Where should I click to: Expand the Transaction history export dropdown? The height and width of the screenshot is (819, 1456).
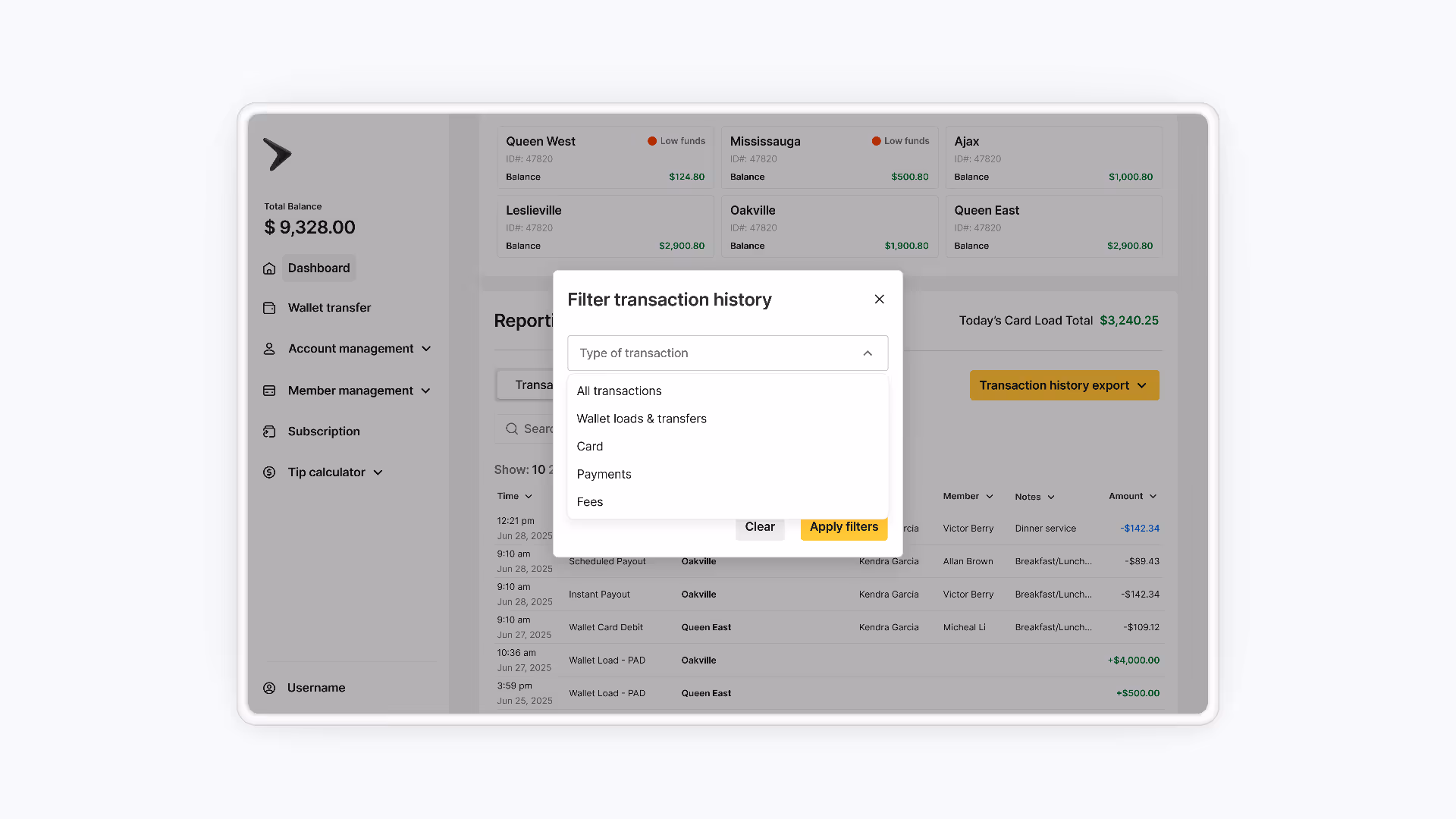pos(1064,385)
